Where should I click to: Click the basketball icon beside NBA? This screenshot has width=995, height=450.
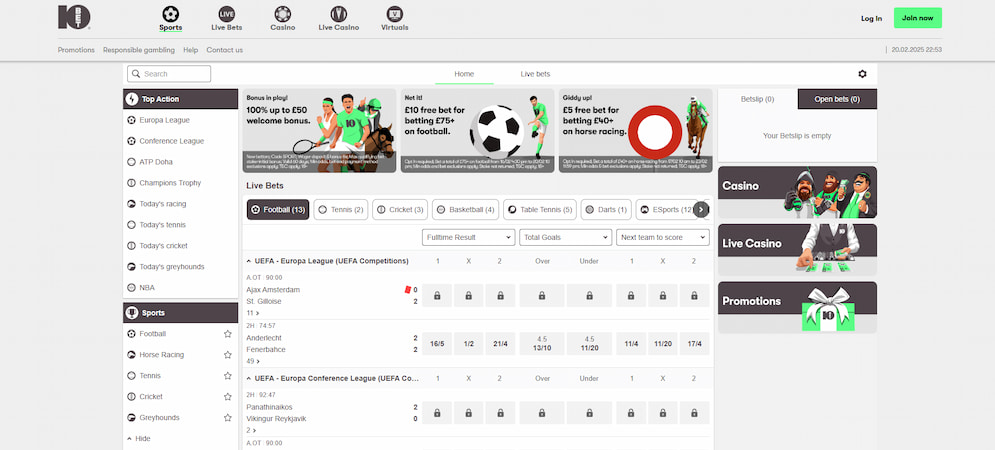[x=131, y=288]
